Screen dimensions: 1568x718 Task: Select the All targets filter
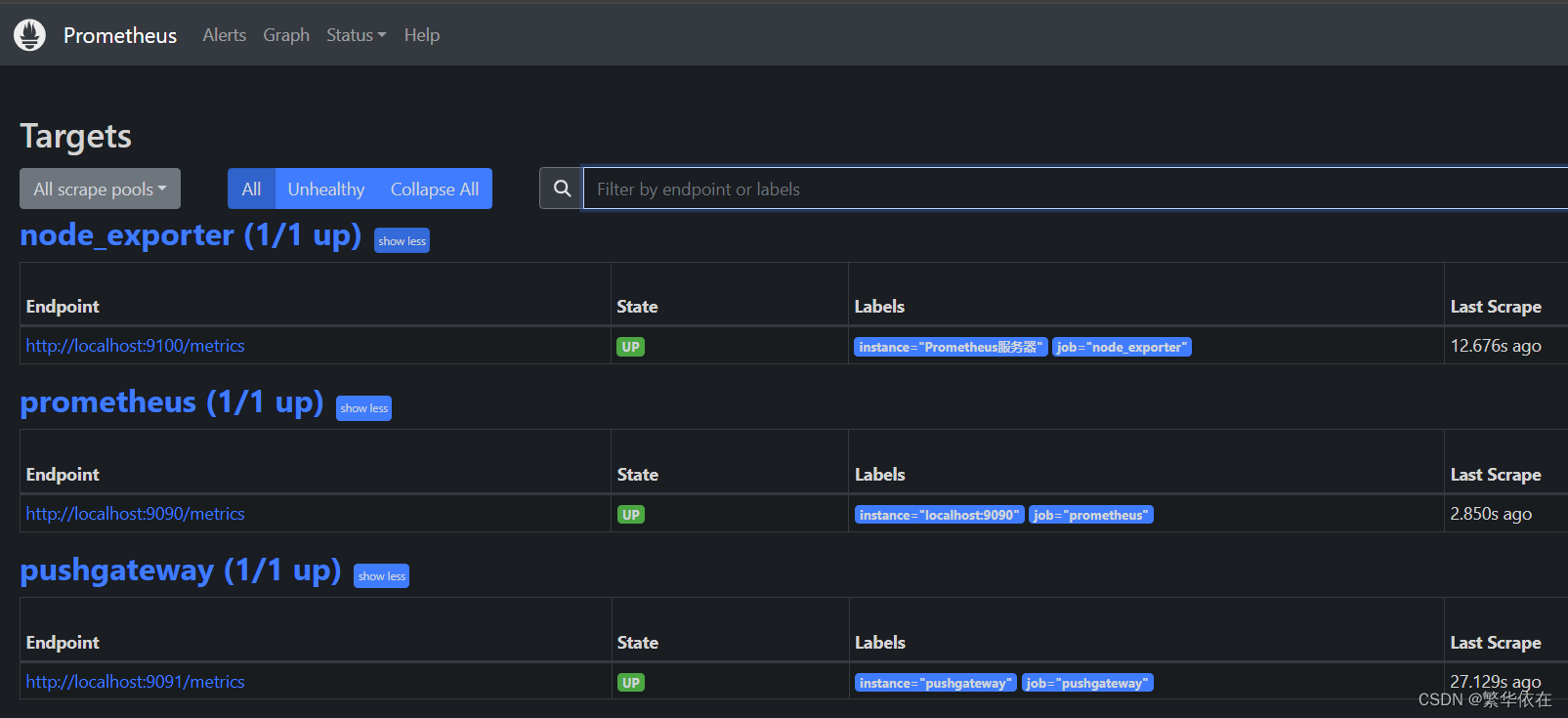[251, 189]
